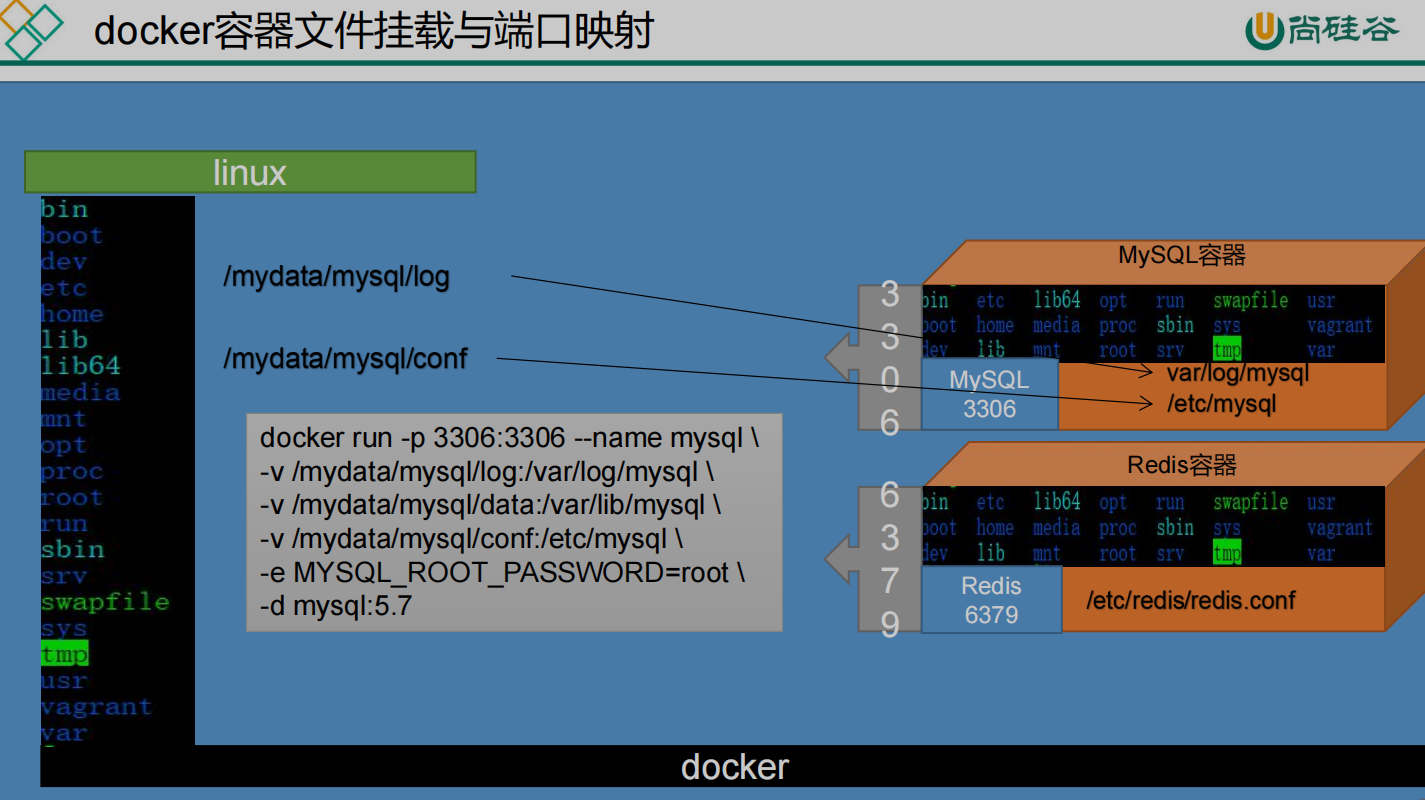
Task: Select opt in the linux directory list
Action: pyautogui.click(x=64, y=445)
